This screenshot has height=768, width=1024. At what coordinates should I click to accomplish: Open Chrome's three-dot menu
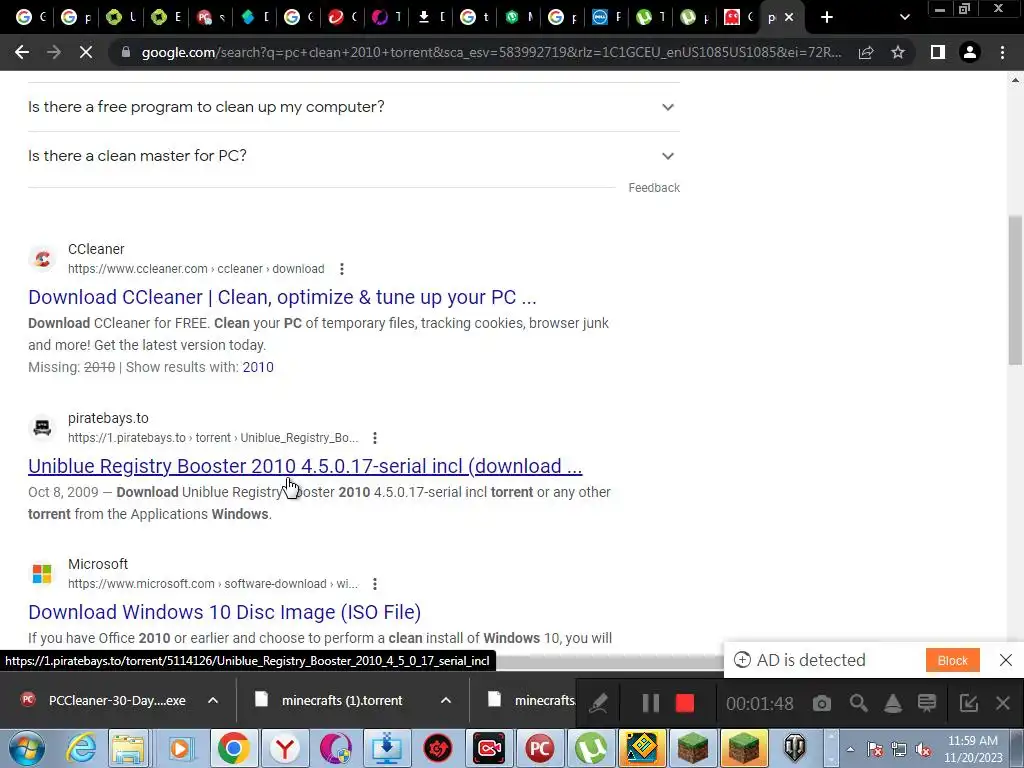click(1002, 52)
